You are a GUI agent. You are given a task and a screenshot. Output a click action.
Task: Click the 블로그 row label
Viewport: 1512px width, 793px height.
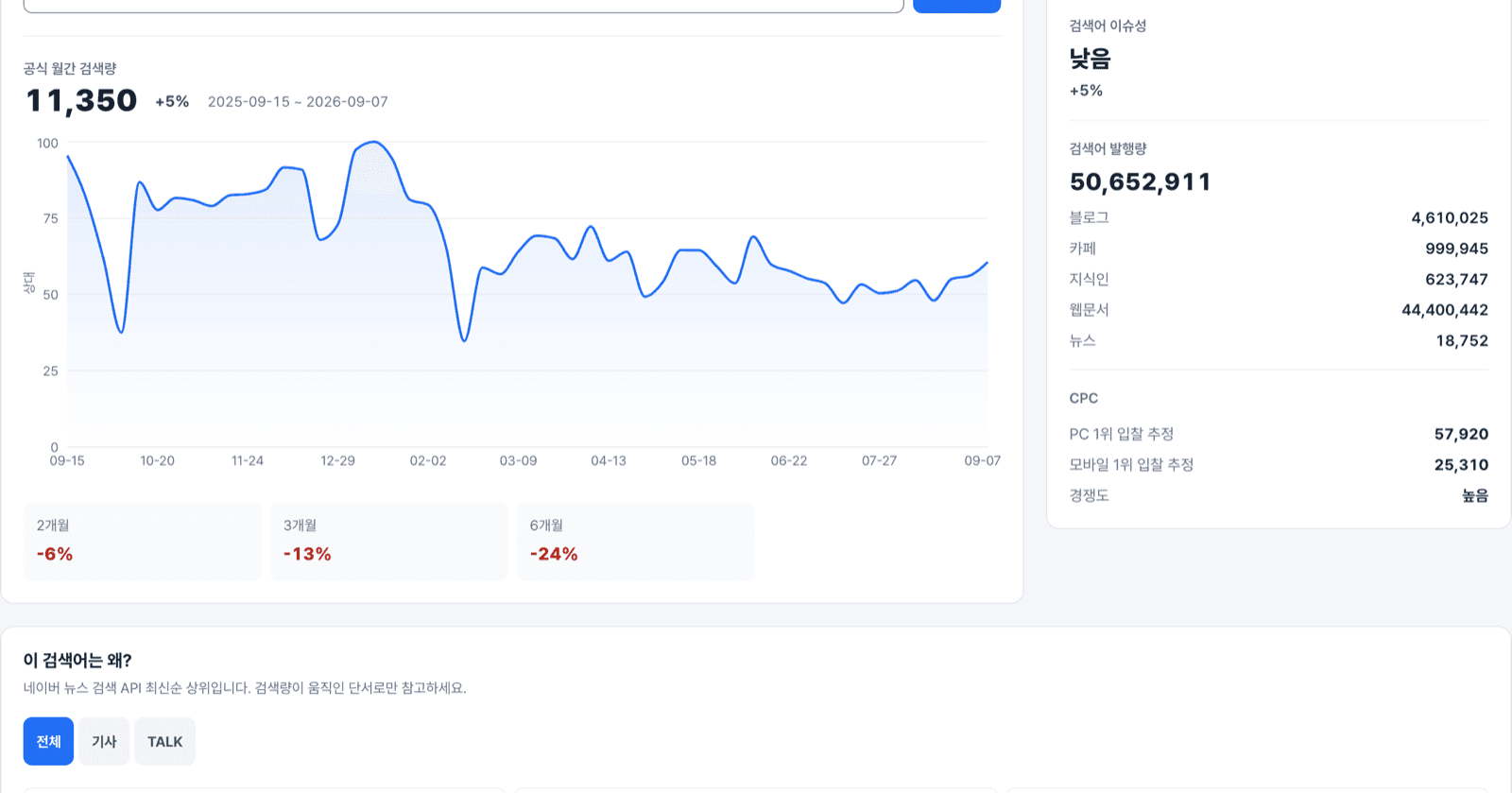1089,217
